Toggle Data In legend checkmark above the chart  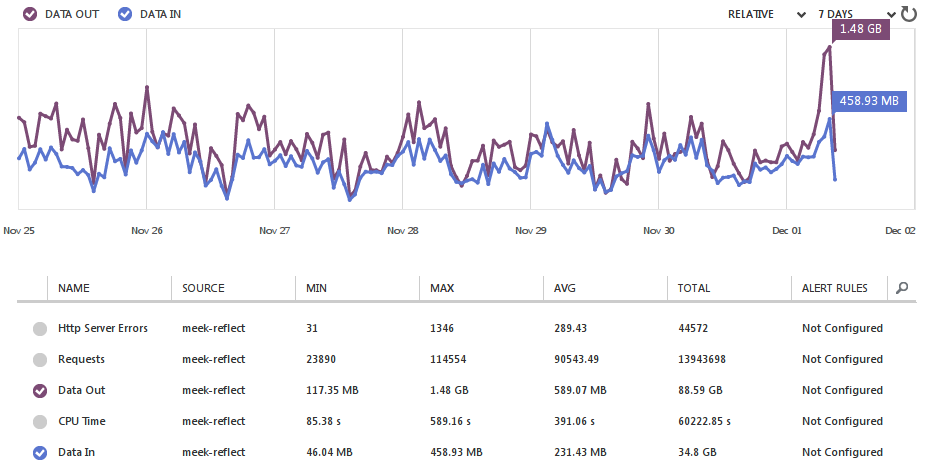pos(124,15)
